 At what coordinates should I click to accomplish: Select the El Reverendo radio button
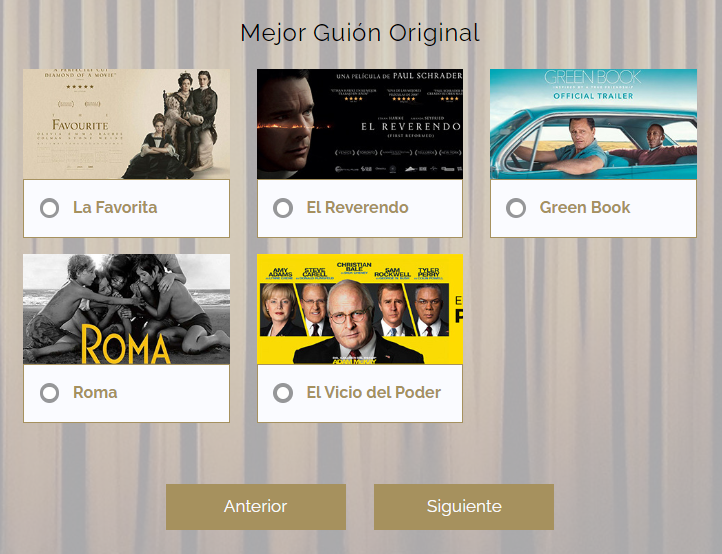[x=283, y=208]
